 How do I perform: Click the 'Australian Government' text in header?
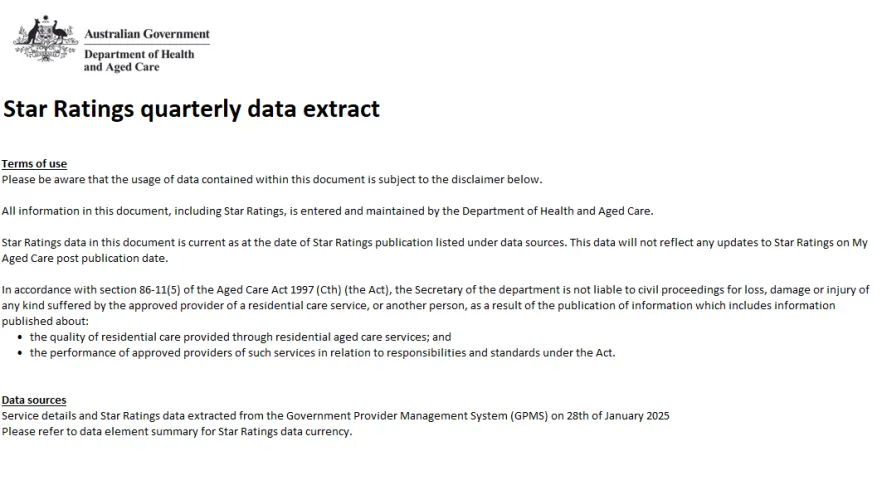click(147, 34)
